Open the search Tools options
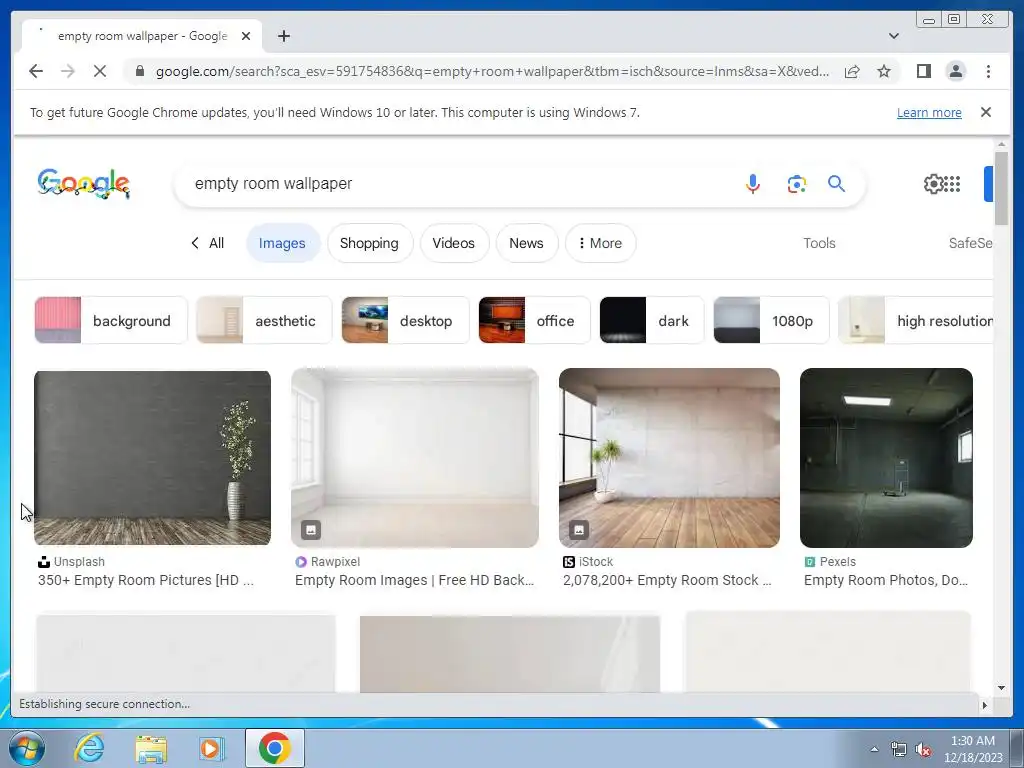Image resolution: width=1024 pixels, height=768 pixels. pos(819,243)
